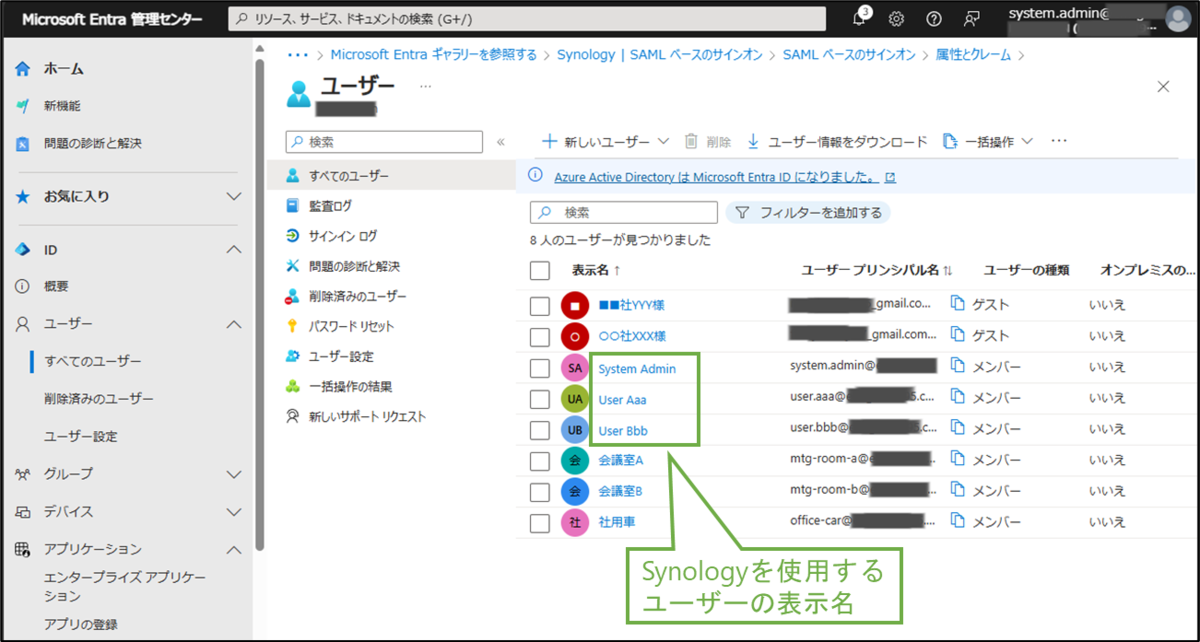Open the help question mark icon

click(934, 19)
